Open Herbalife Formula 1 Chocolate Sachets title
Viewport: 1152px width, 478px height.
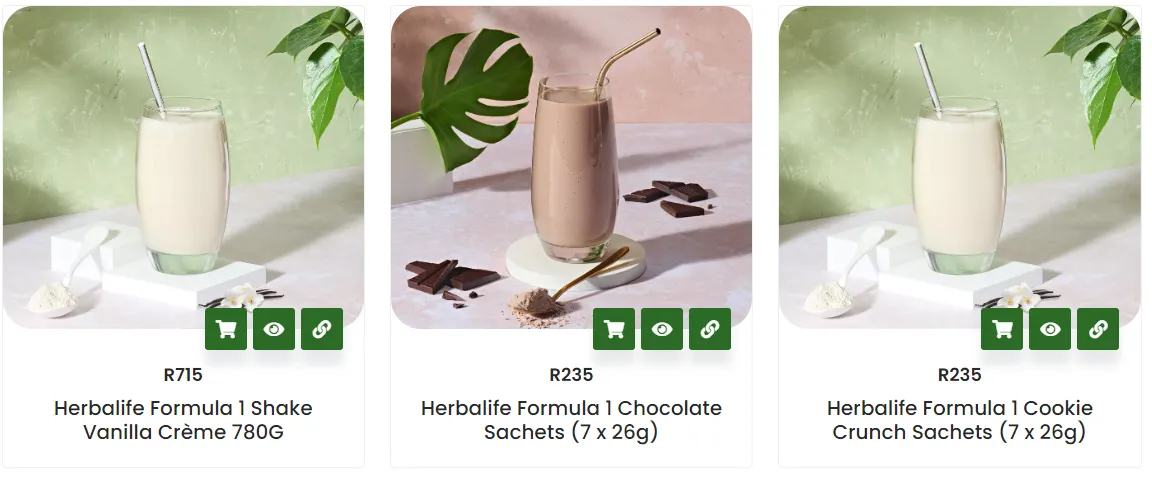571,420
